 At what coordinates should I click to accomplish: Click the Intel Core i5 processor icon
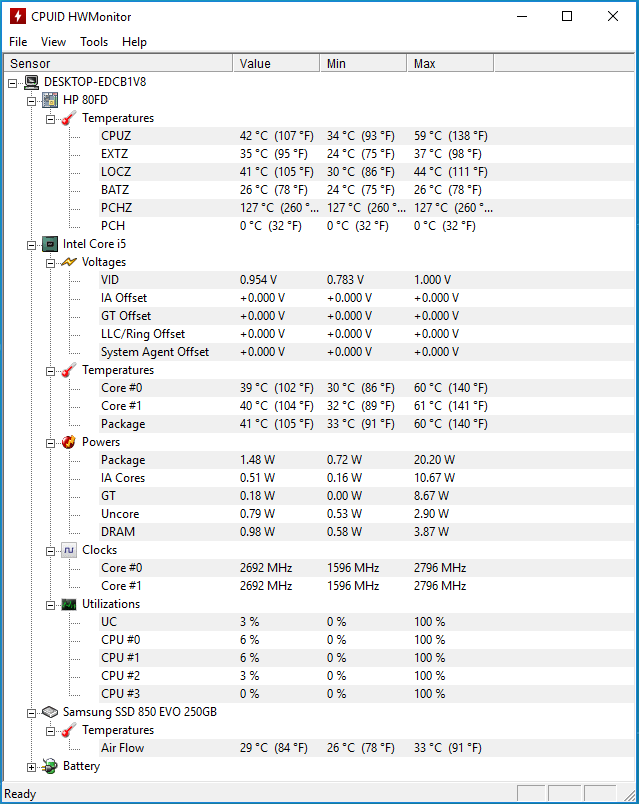pos(50,244)
